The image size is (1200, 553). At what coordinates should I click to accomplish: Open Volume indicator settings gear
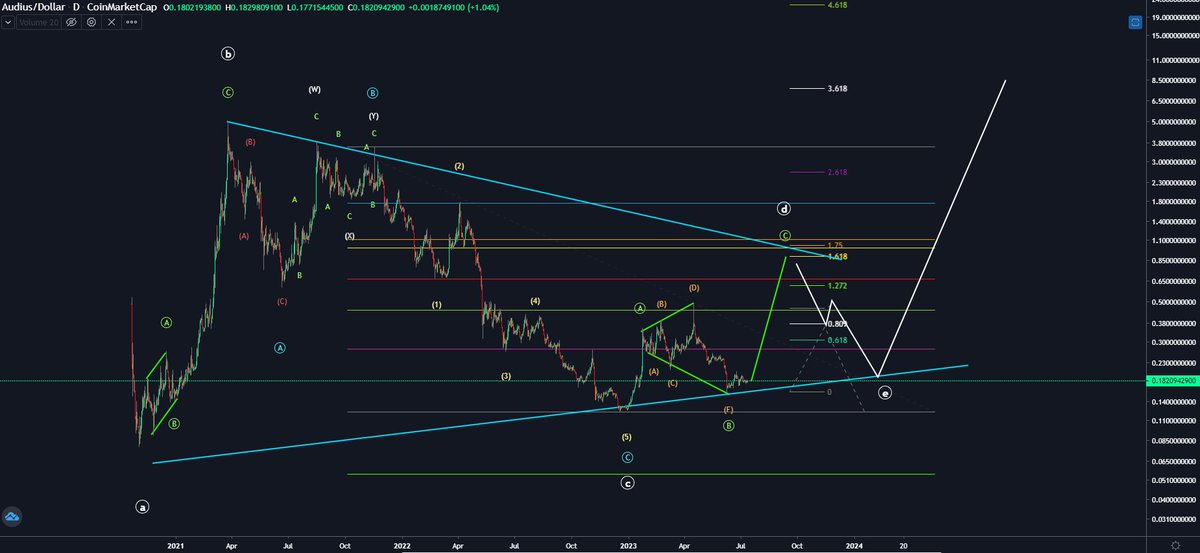click(x=91, y=22)
